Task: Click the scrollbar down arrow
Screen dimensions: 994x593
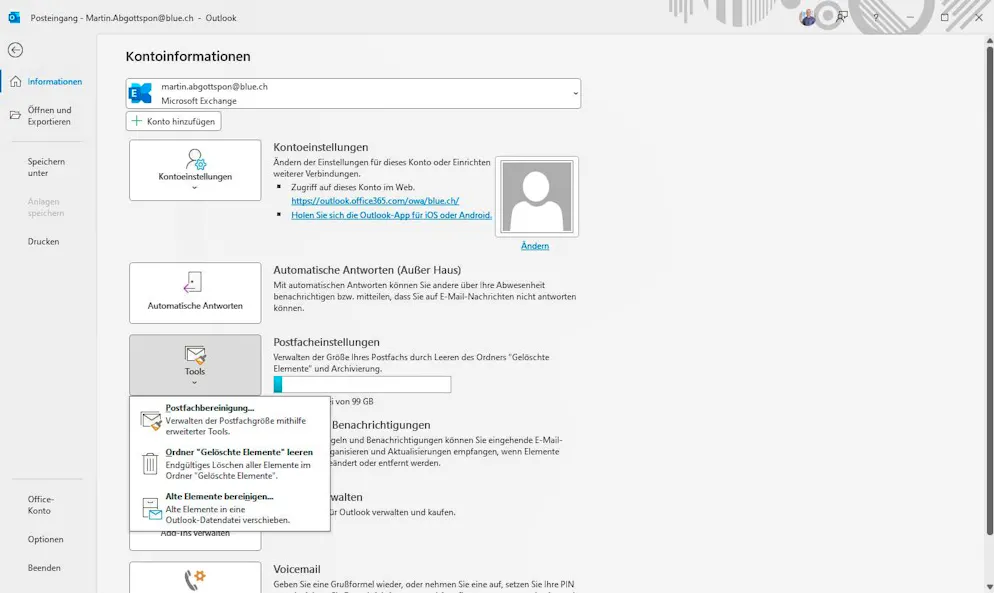Action: pos(989,587)
